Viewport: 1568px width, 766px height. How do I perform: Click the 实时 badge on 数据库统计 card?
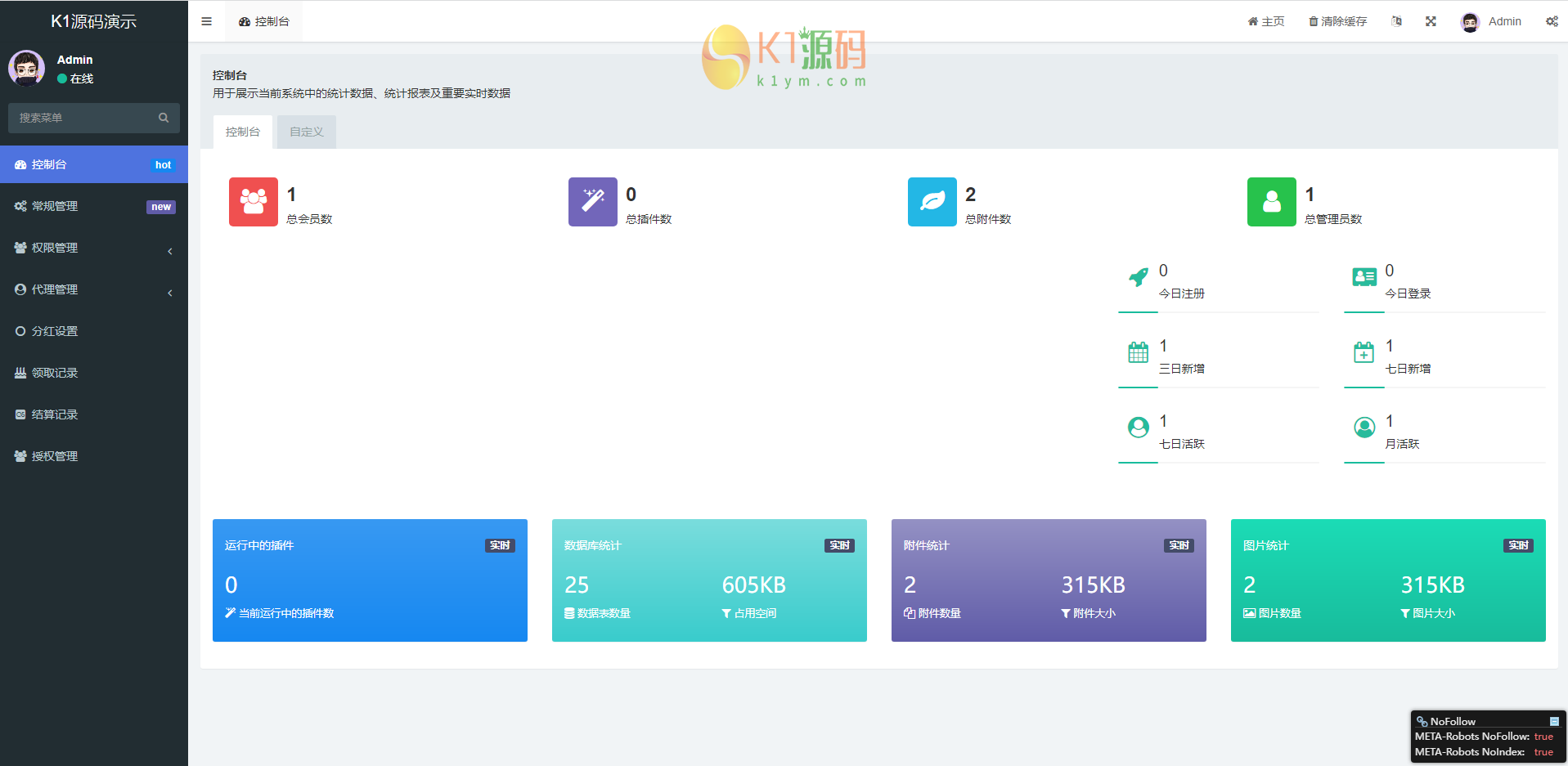click(x=839, y=545)
